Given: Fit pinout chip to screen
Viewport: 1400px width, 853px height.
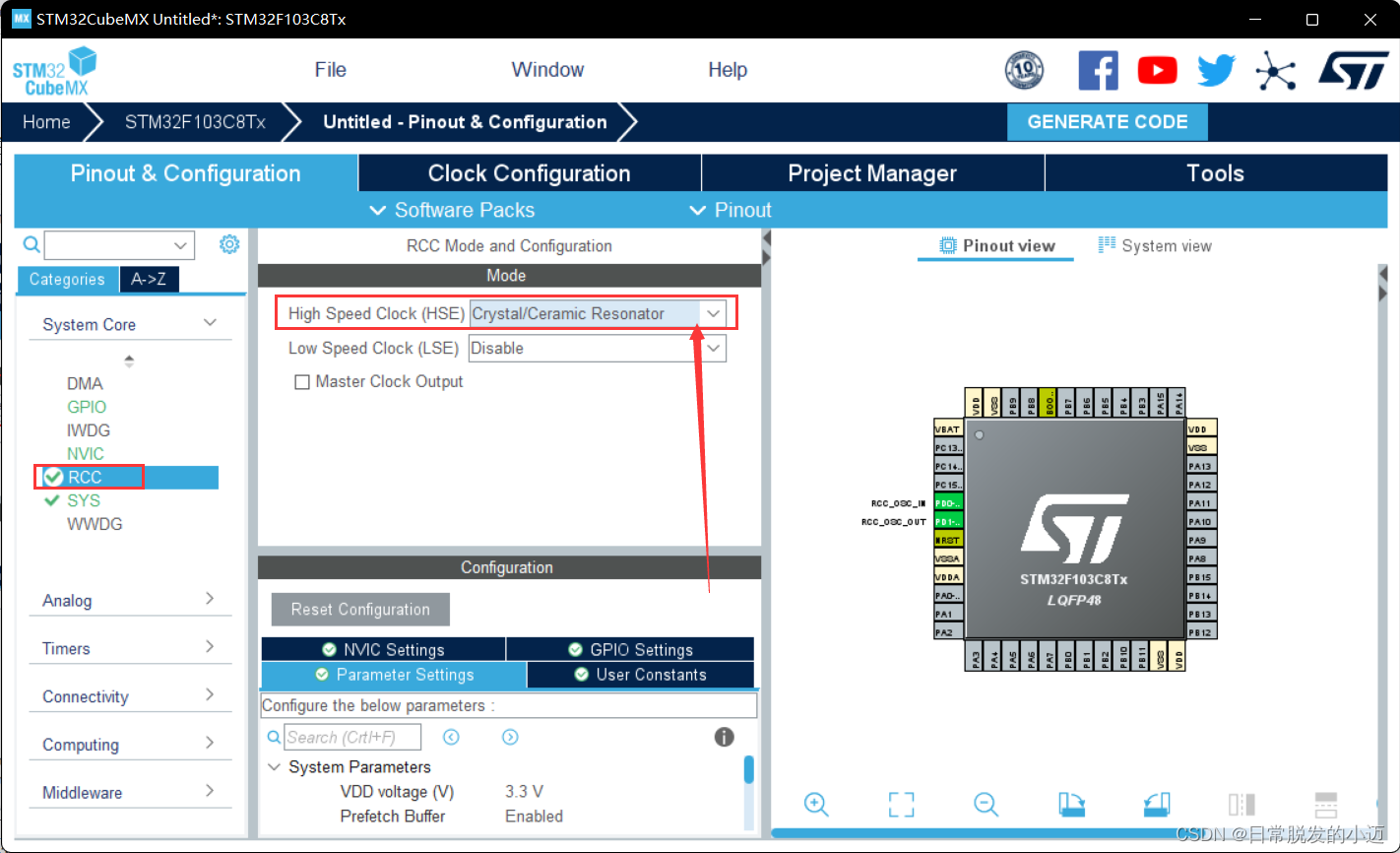Looking at the screenshot, I should pyautogui.click(x=901, y=804).
